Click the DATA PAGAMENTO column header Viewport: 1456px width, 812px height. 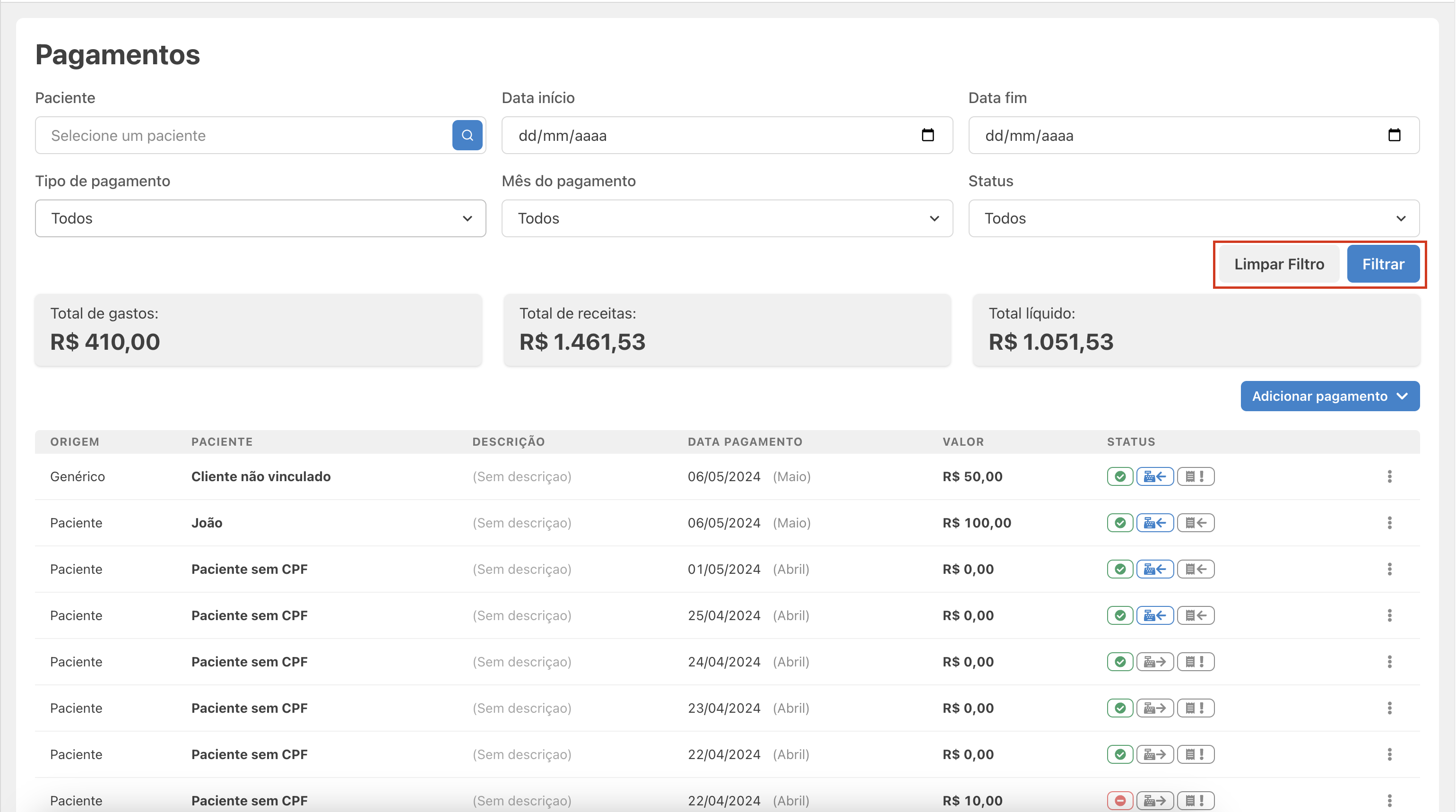click(745, 442)
